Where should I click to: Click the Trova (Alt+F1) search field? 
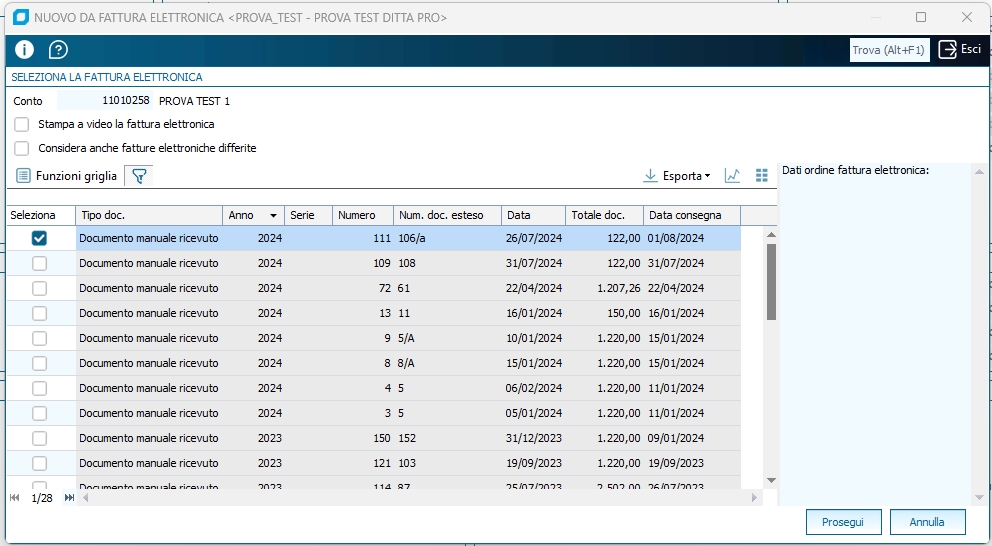pyautogui.click(x=889, y=50)
